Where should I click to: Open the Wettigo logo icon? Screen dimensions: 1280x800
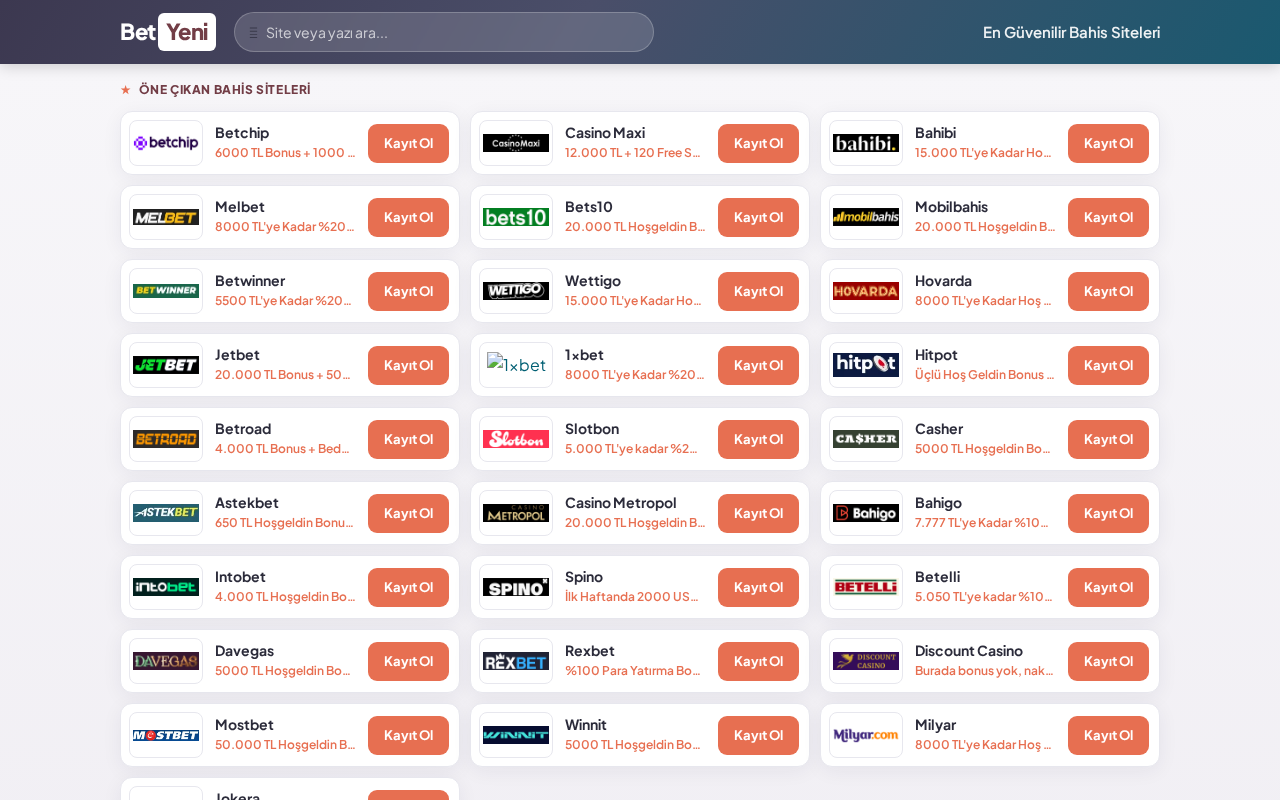(x=516, y=291)
